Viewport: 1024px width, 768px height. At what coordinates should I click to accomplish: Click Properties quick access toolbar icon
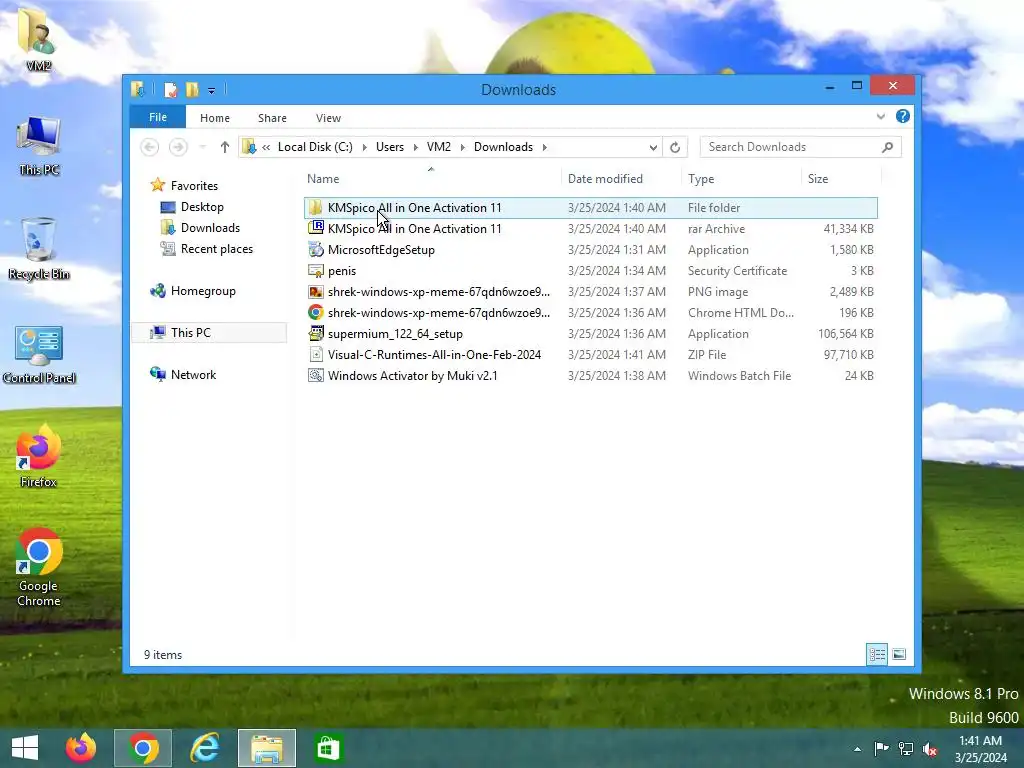(x=170, y=89)
